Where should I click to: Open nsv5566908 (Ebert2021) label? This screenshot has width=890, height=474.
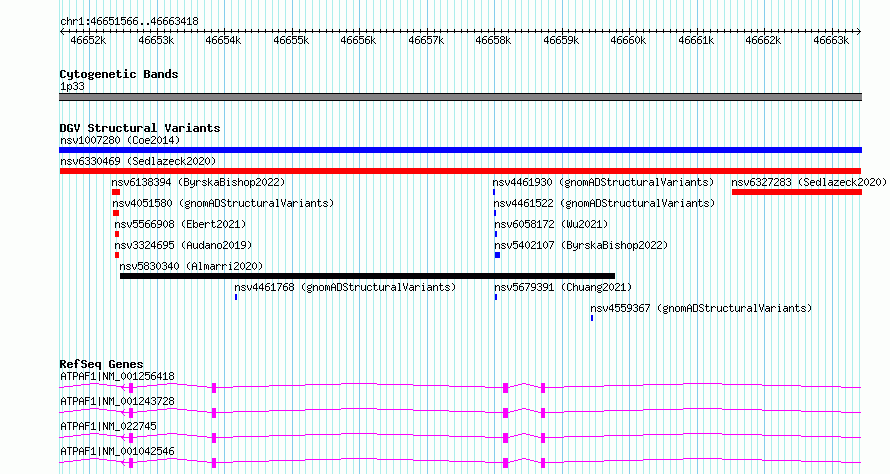pos(180,224)
